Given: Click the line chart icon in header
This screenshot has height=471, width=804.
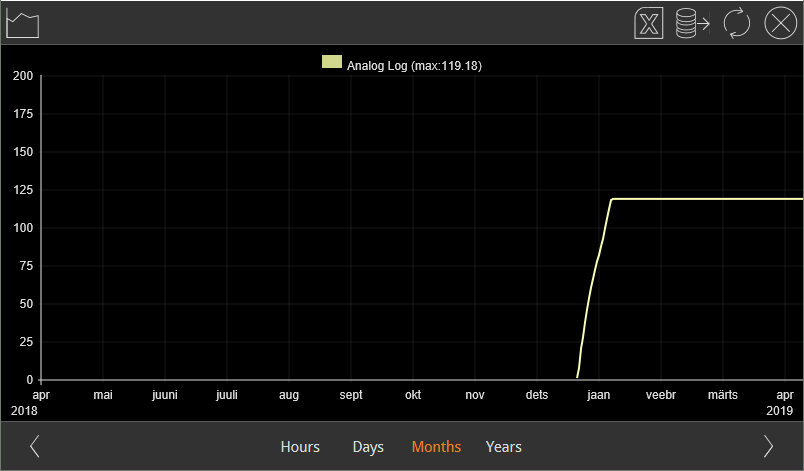Looking at the screenshot, I should [x=23, y=23].
